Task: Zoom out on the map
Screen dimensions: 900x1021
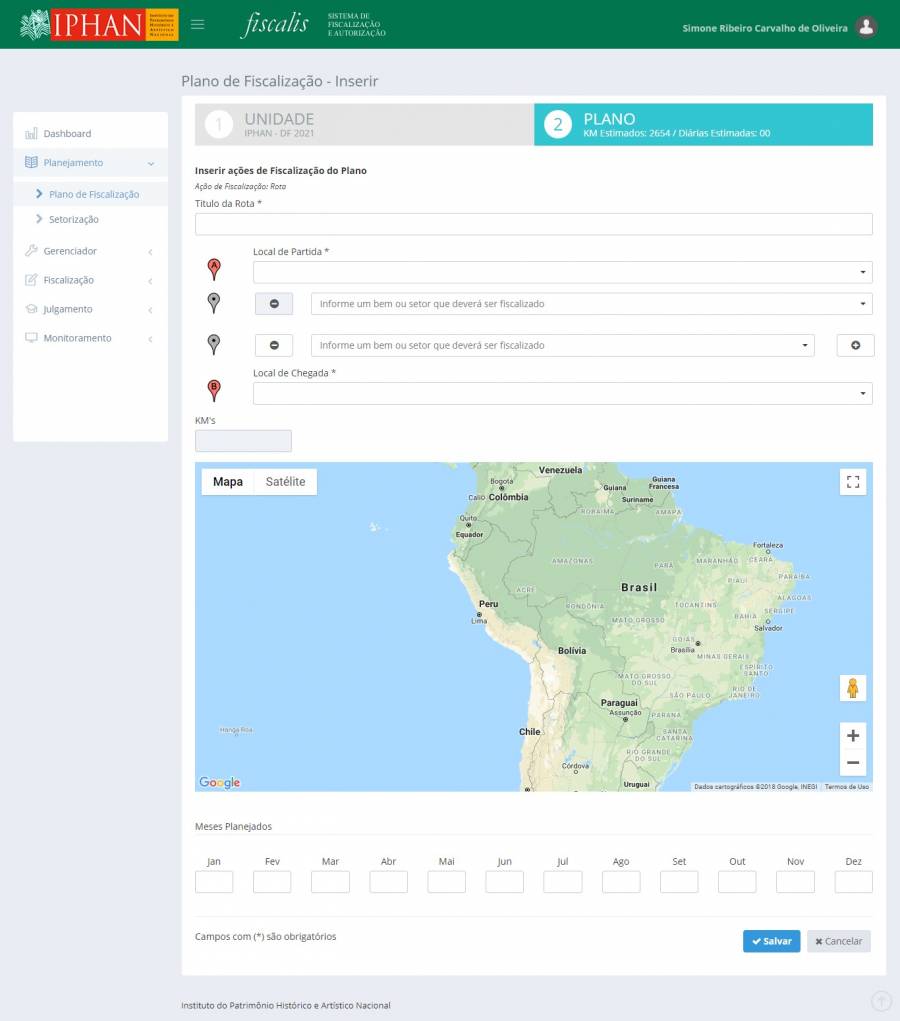Action: pos(853,763)
